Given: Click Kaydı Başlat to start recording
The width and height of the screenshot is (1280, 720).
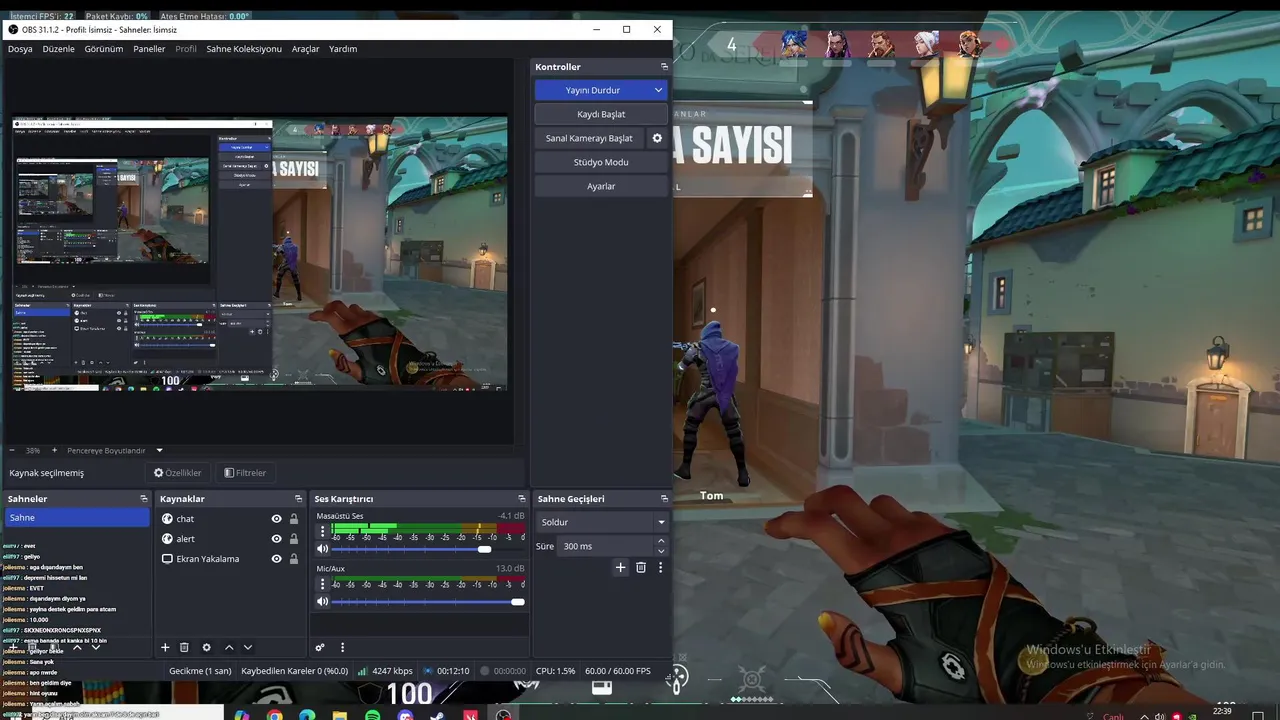Looking at the screenshot, I should click(601, 114).
